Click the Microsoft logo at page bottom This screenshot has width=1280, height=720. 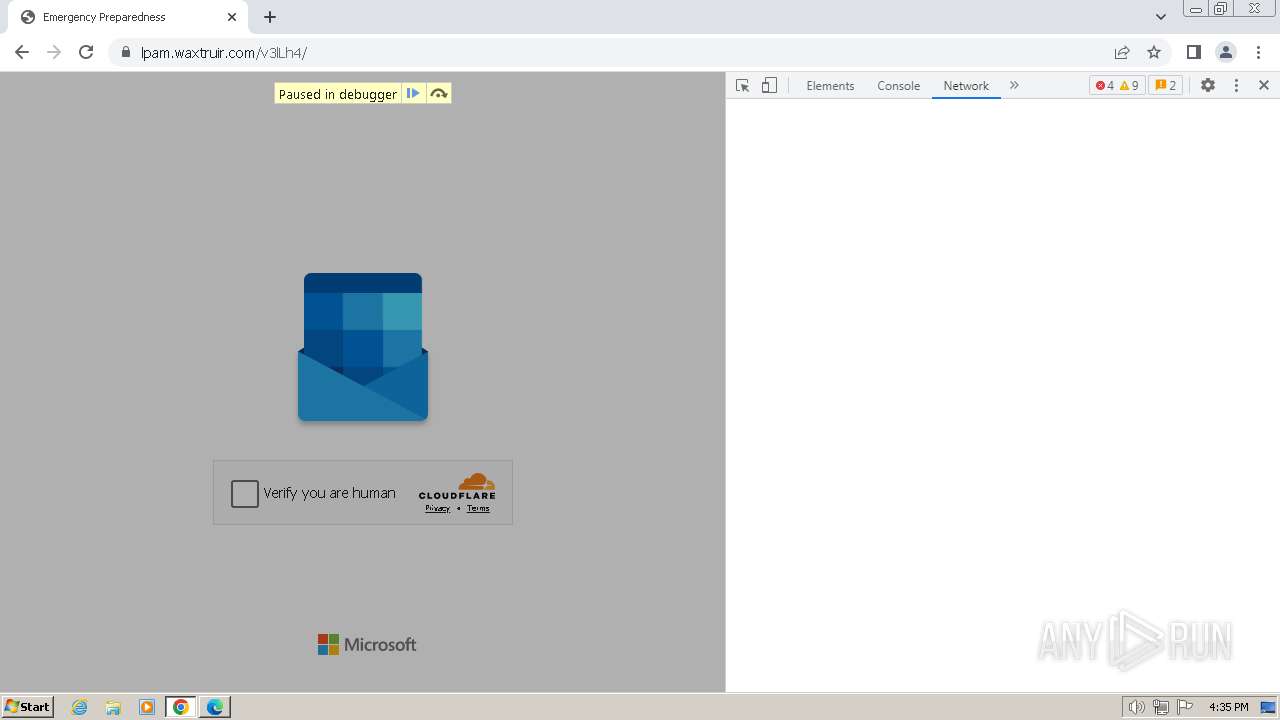[x=367, y=645]
